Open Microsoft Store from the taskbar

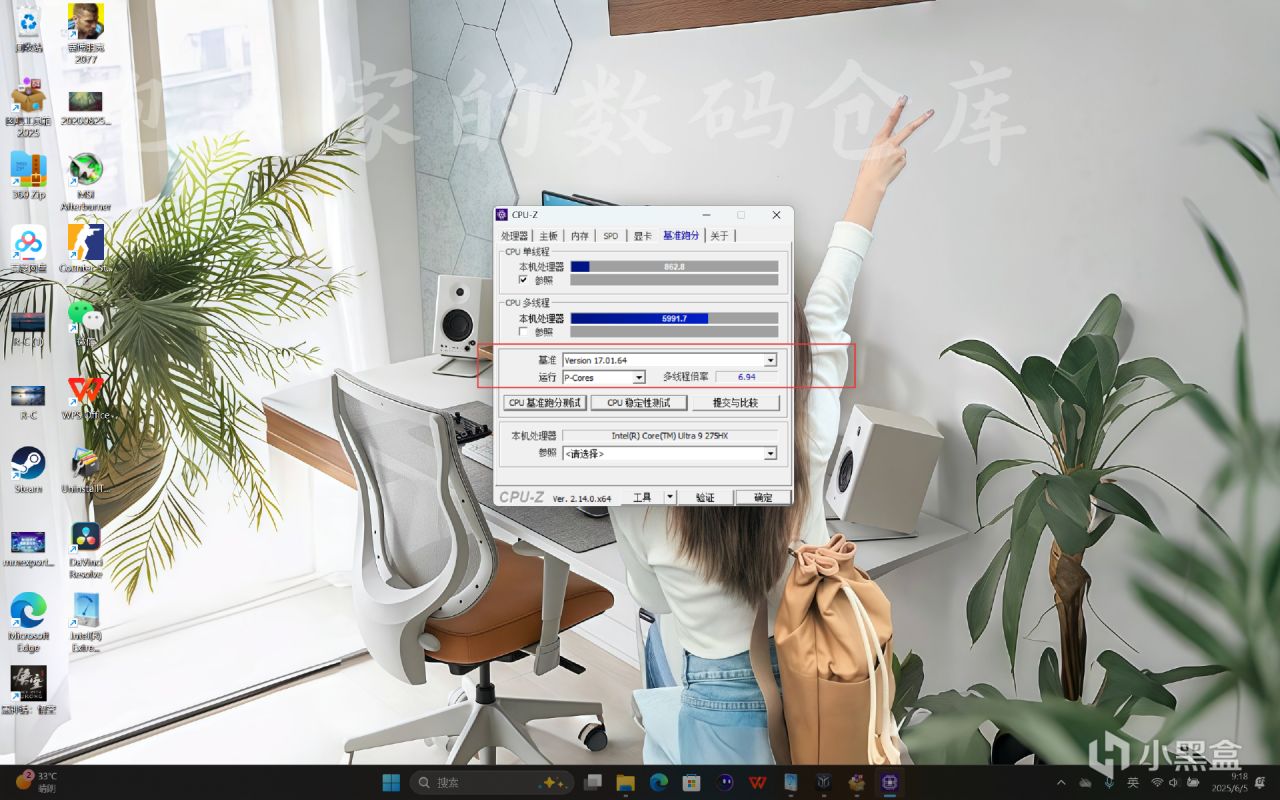click(x=691, y=782)
